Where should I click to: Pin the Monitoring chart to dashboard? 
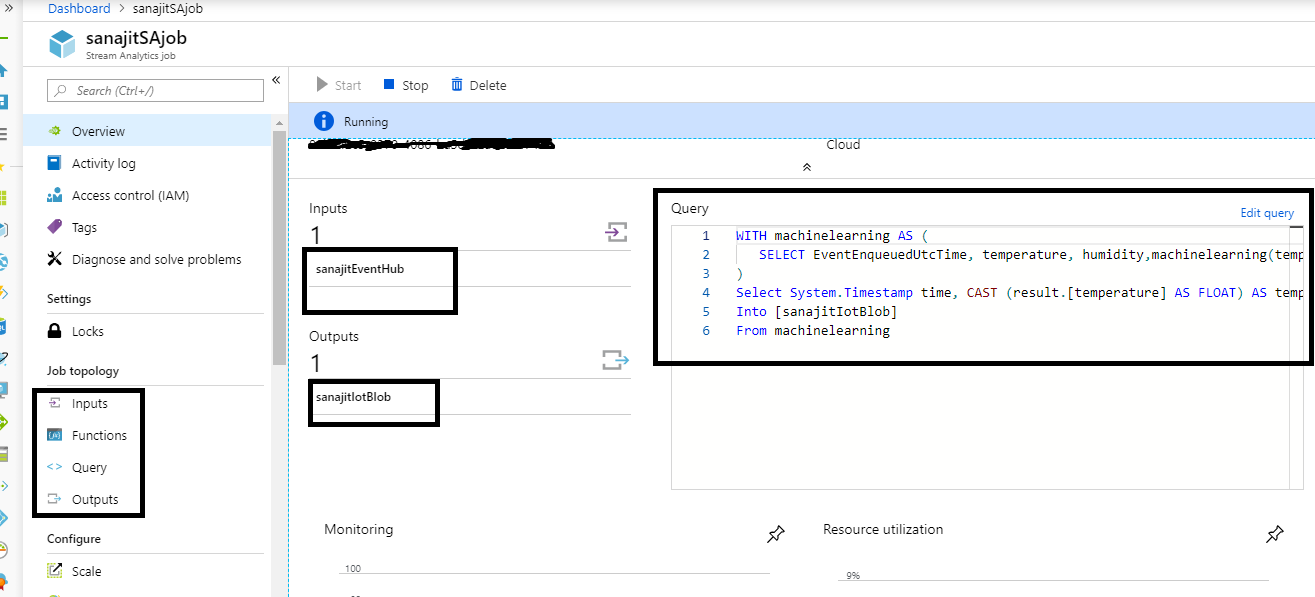[x=775, y=534]
